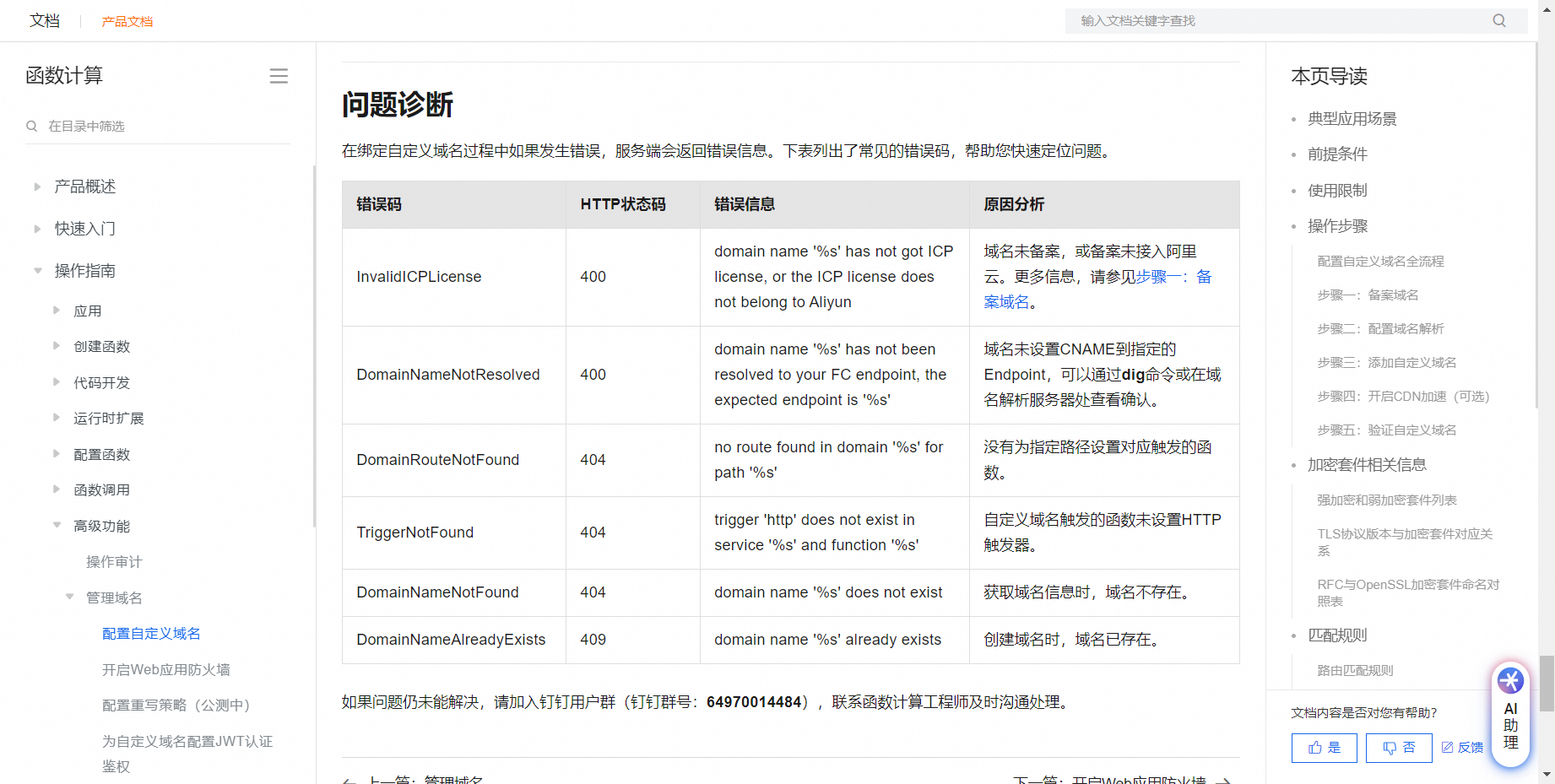The height and width of the screenshot is (784, 1555).
Task: Expand the 产品概述 tree node
Action: (37, 187)
